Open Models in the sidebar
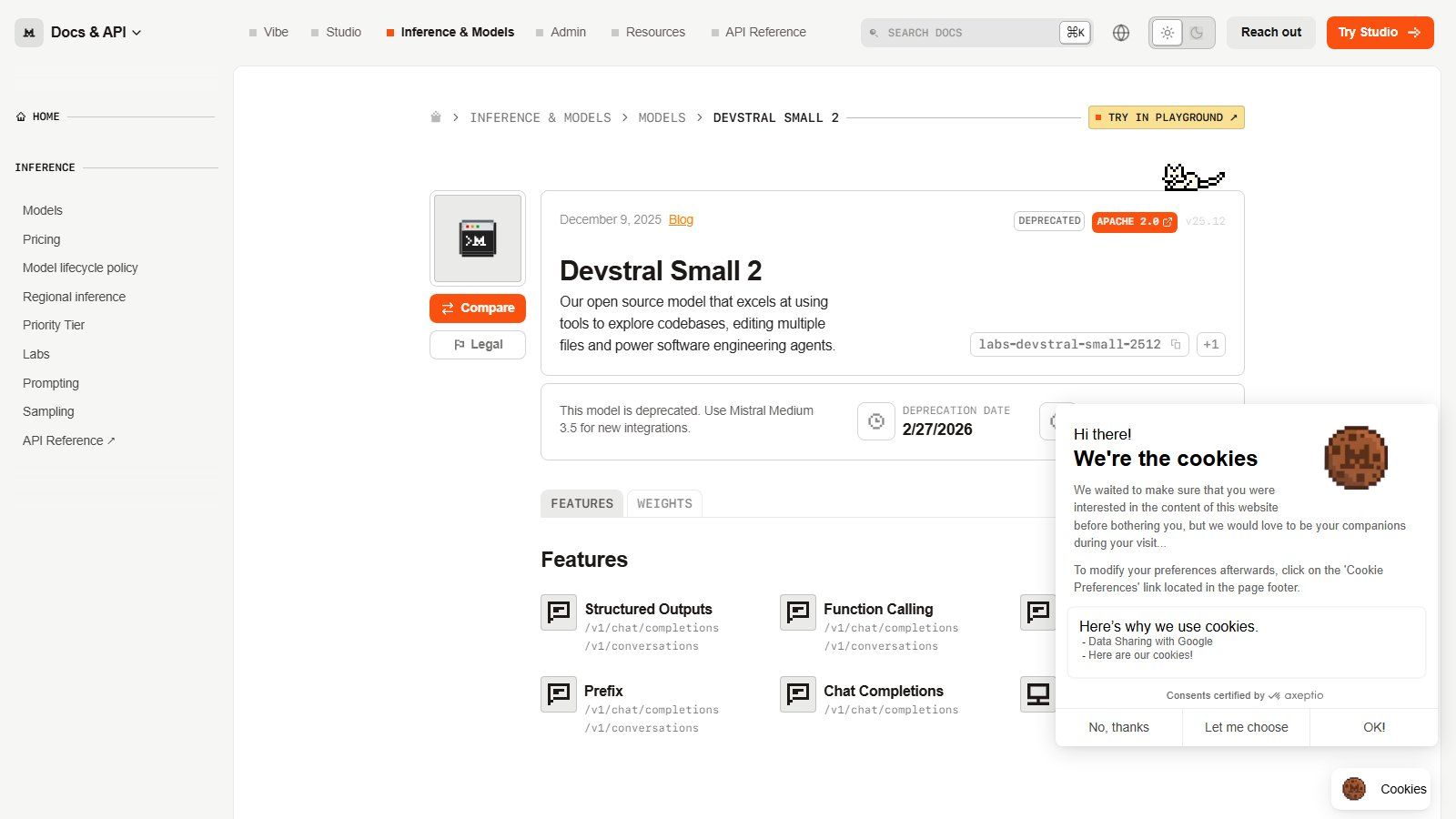1456x819 pixels. pyautogui.click(x=43, y=210)
